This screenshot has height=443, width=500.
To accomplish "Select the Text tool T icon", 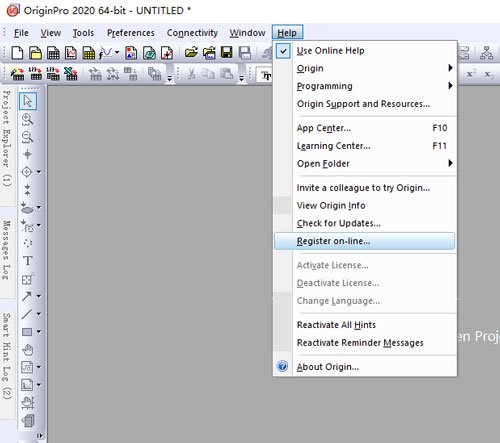I will pos(28,261).
